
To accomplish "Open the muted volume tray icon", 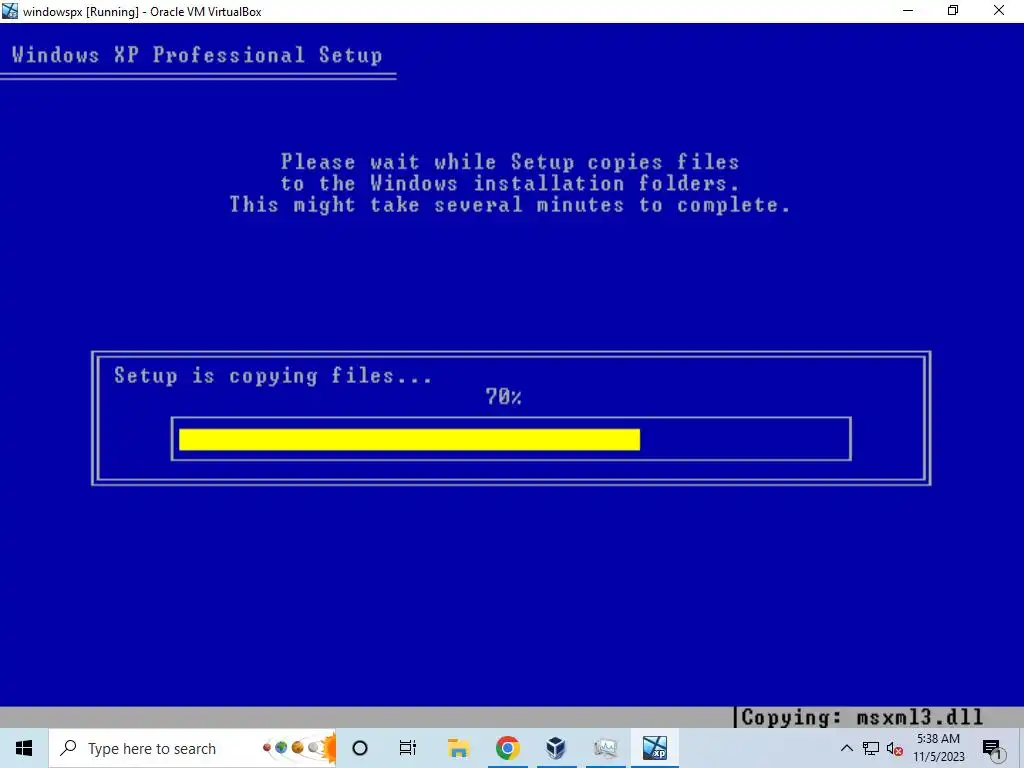I will pos(895,749).
